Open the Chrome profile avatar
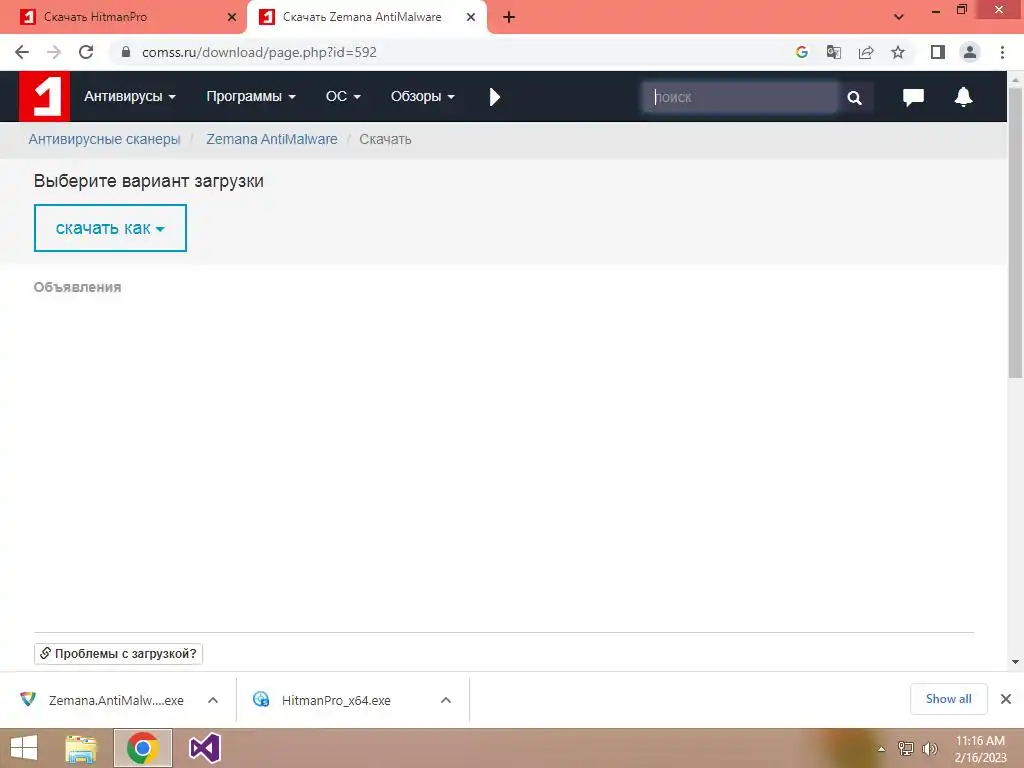The height and width of the screenshot is (768, 1024). 970,52
